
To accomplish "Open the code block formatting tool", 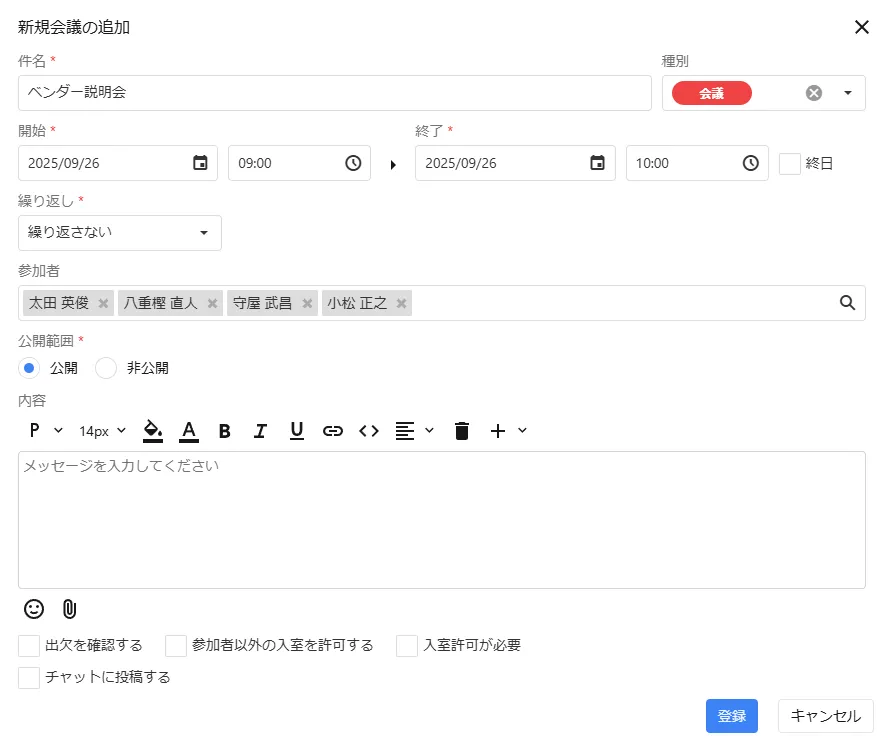I will pyautogui.click(x=368, y=430).
